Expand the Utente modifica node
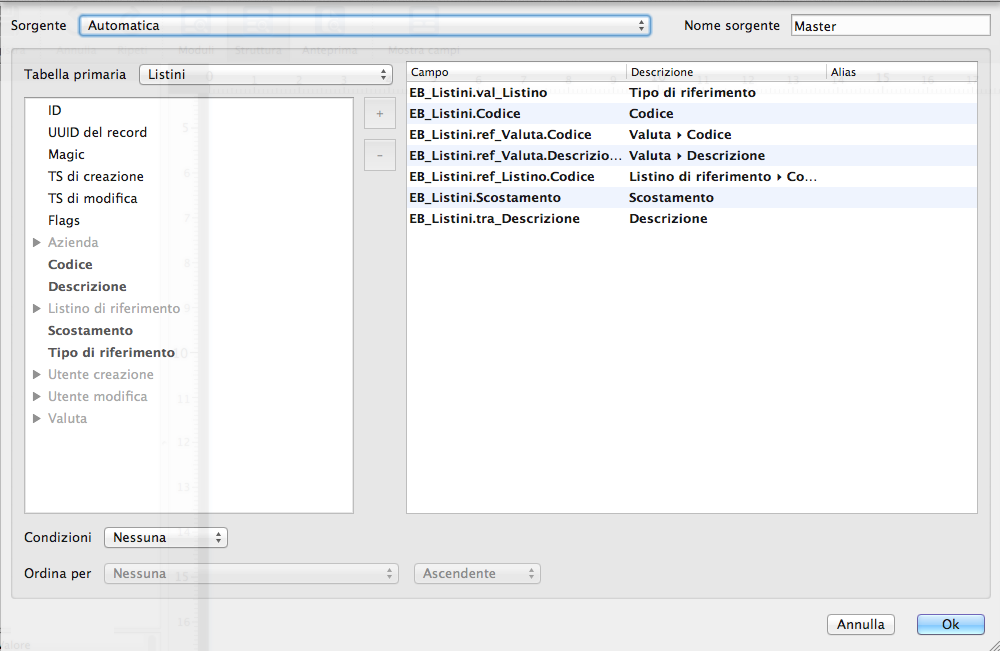This screenshot has height=651, width=1000. [37, 397]
